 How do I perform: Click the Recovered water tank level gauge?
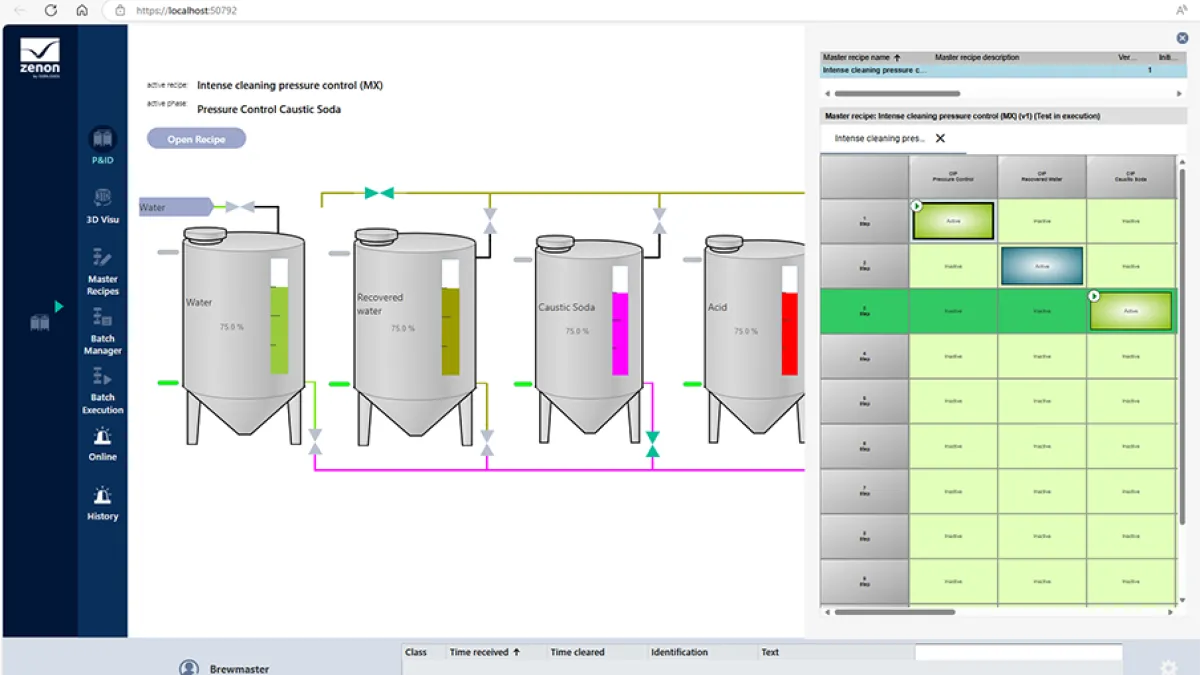coord(450,316)
